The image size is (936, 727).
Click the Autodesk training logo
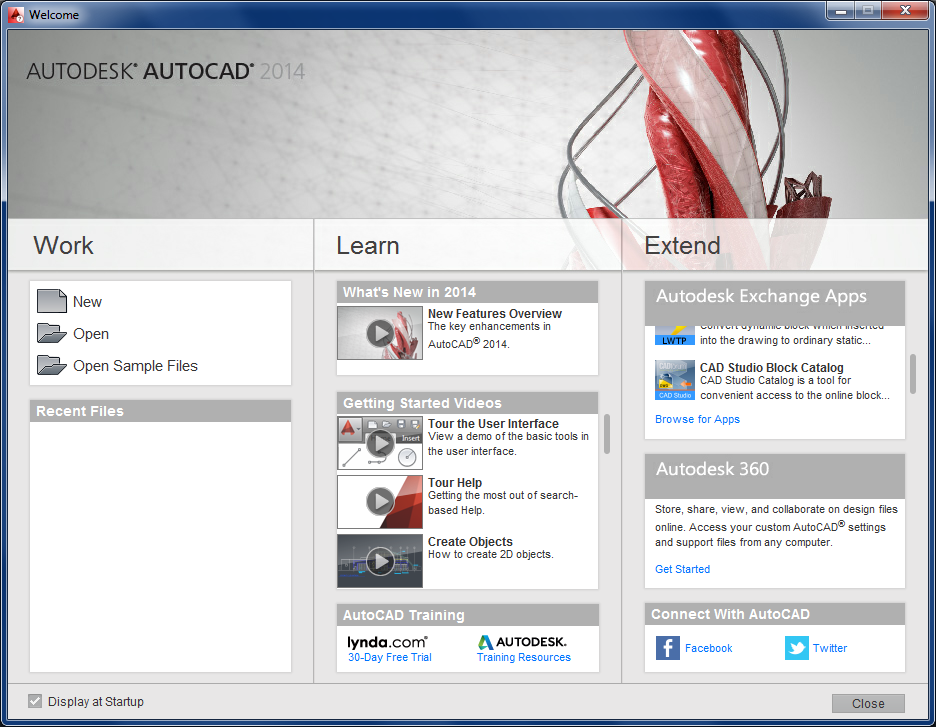[522, 642]
